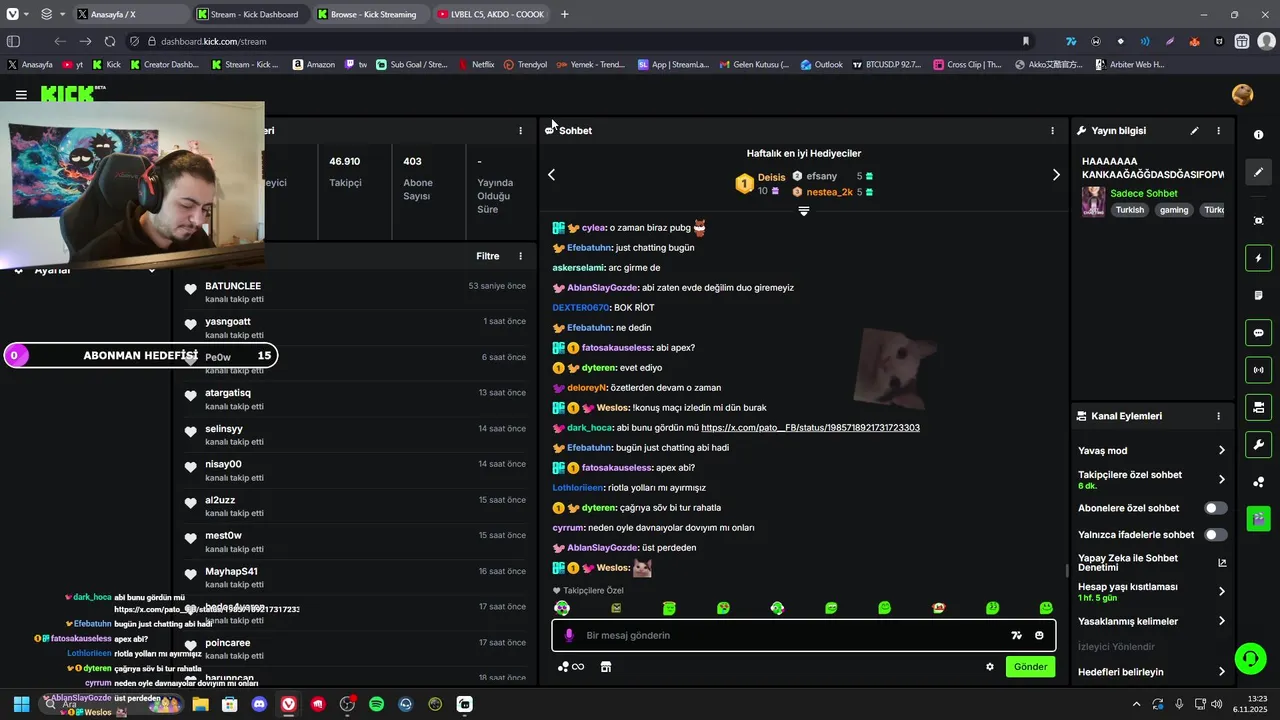Open Creator Dashboard bookmark
The image size is (1280, 720).
pyautogui.click(x=164, y=64)
